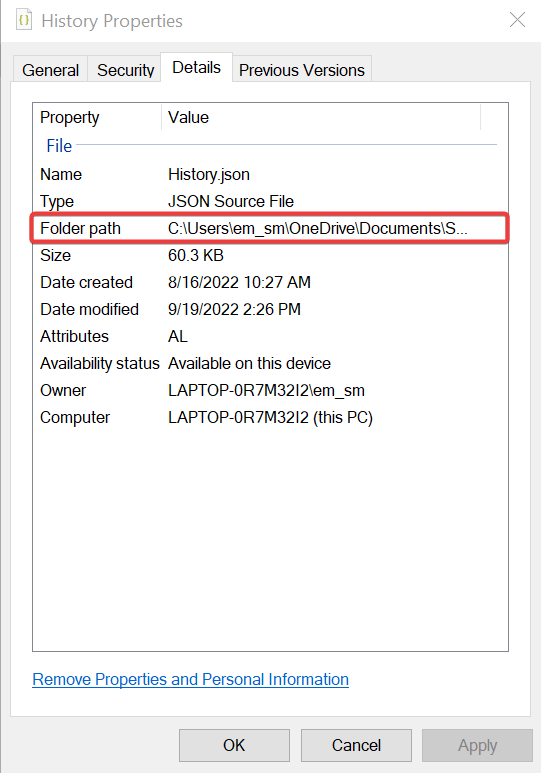Select the History.json name value

click(209, 175)
